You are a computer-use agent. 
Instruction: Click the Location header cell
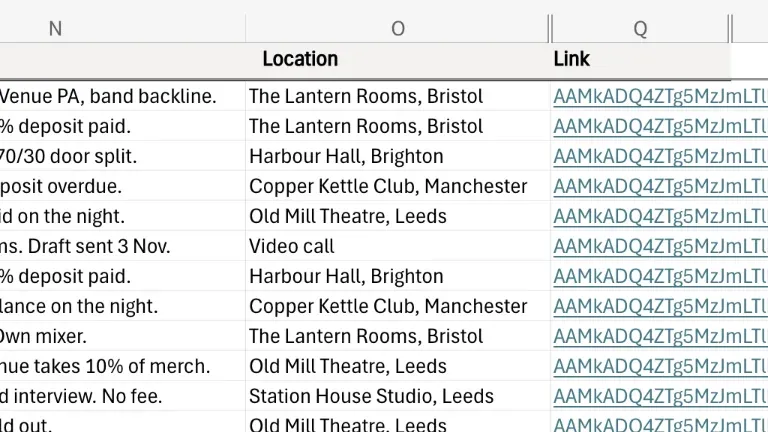pyautogui.click(x=397, y=59)
